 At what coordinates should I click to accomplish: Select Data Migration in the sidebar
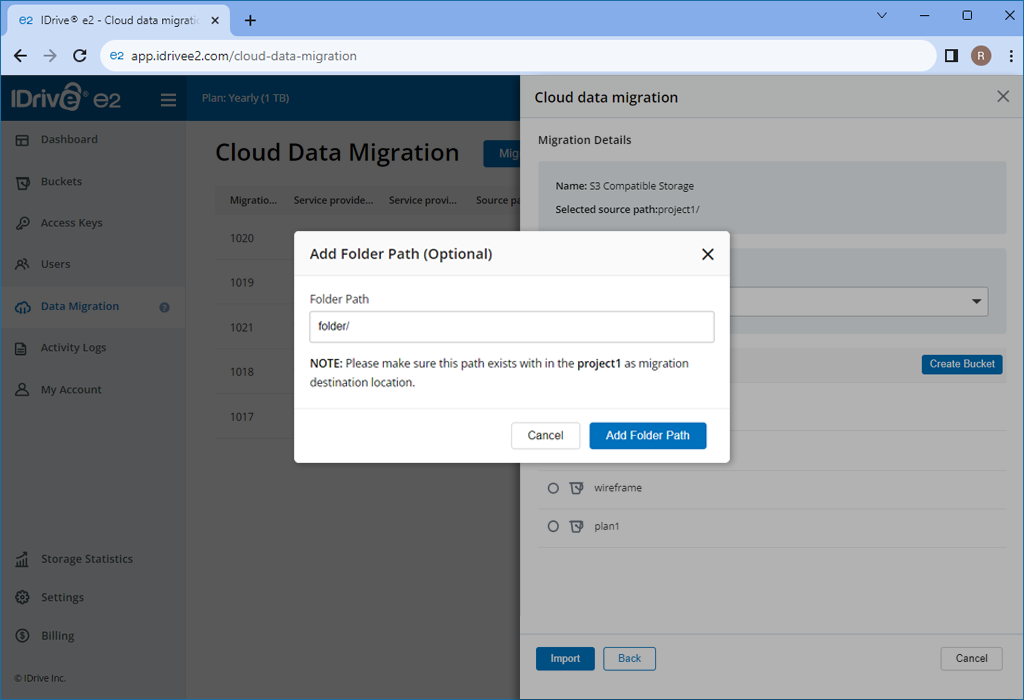pos(80,306)
